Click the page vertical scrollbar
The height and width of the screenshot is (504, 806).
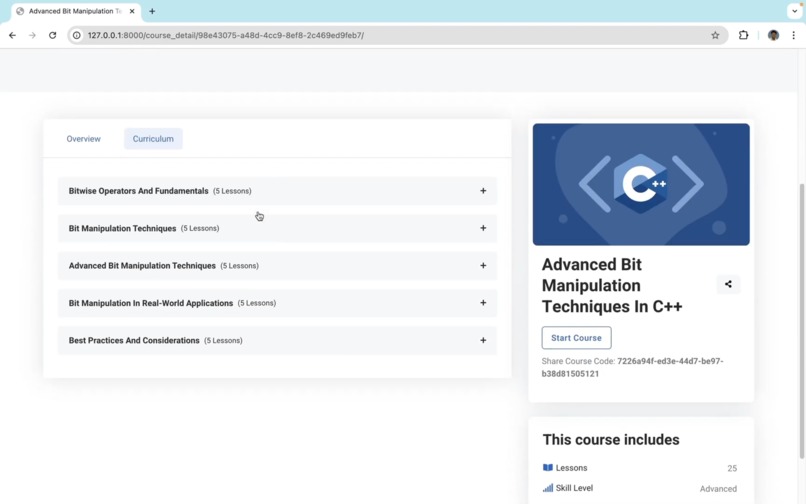(801, 321)
